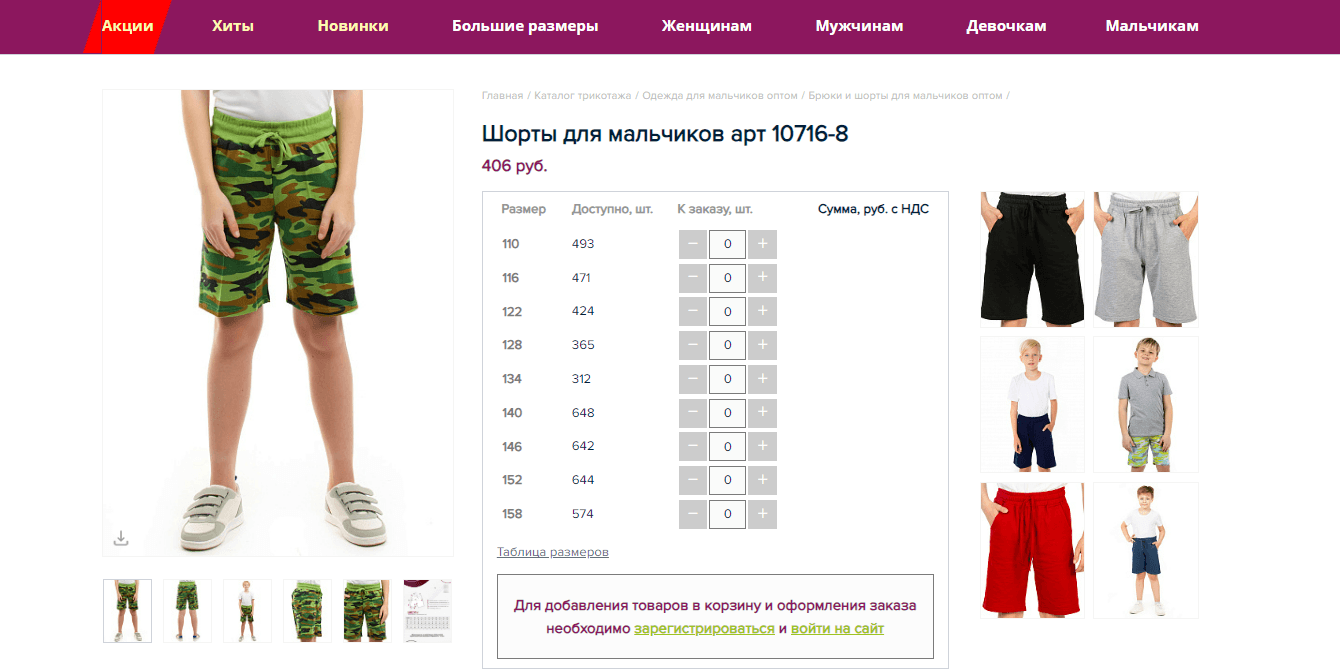Increase quantity for size 140
The height and width of the screenshot is (671, 1340).
762,412
